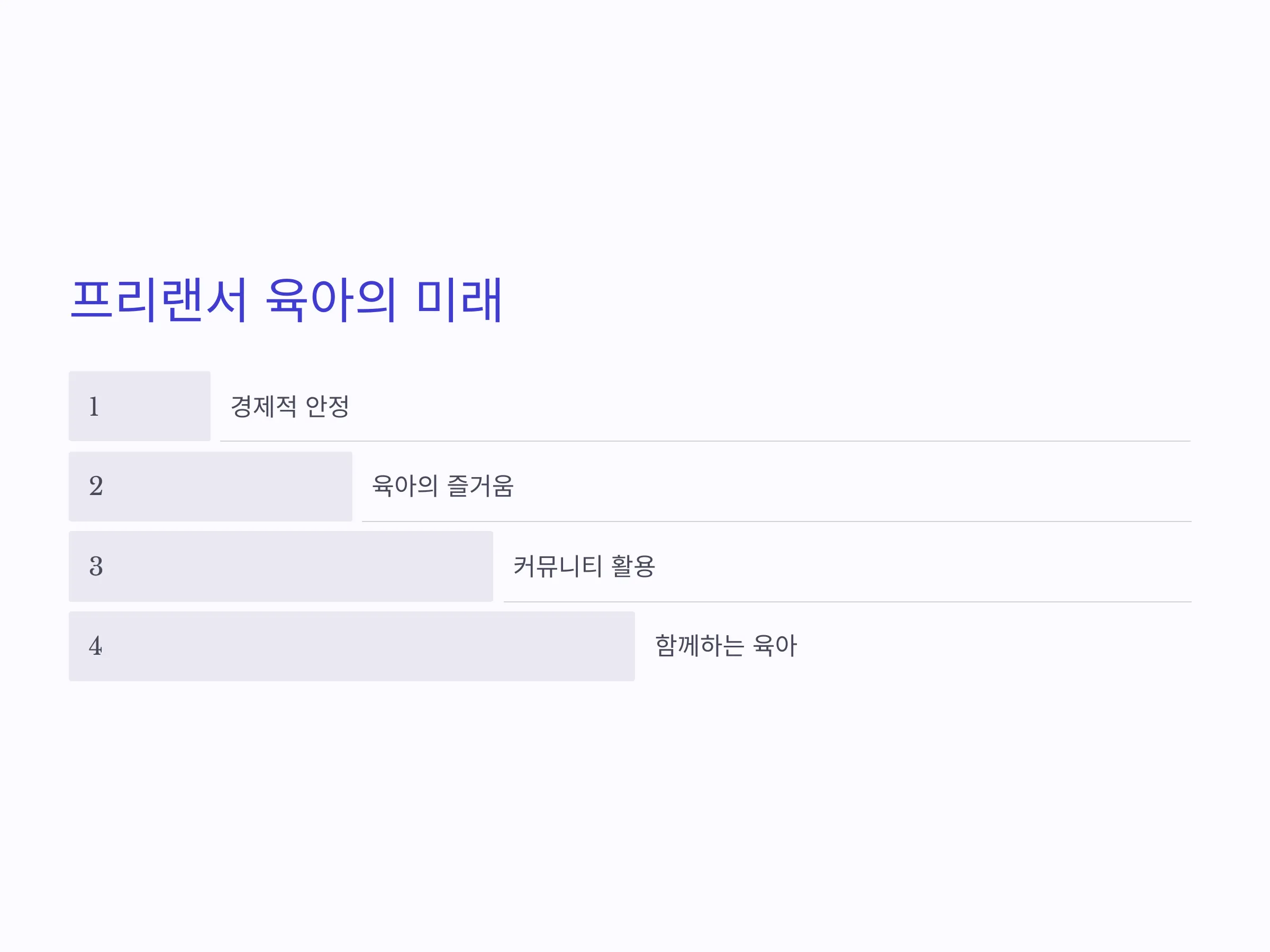This screenshot has height=952, width=1270.
Task: Click the word 함께하는 in the last row
Action: point(700,646)
